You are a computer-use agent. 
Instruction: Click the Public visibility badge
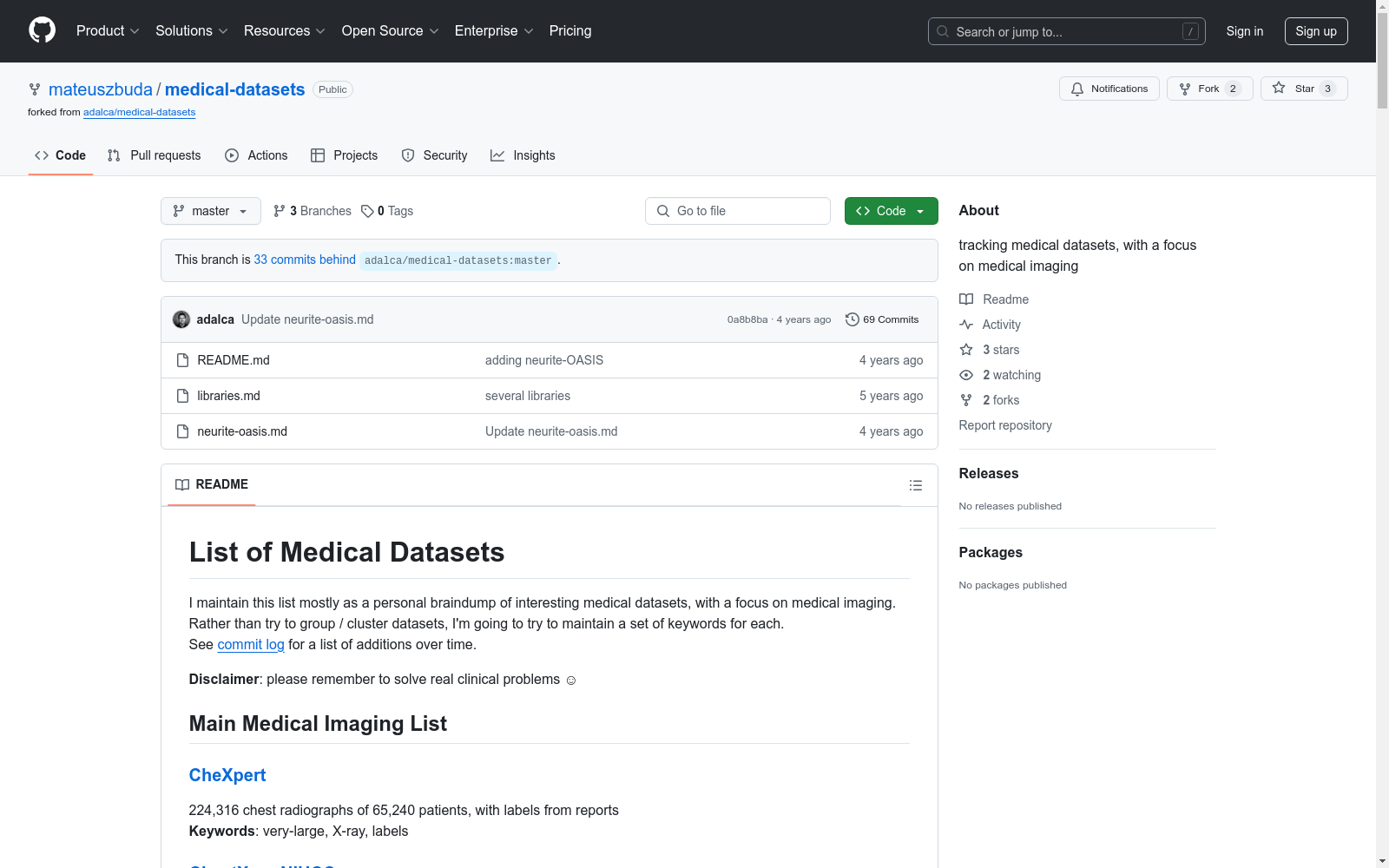coord(332,89)
